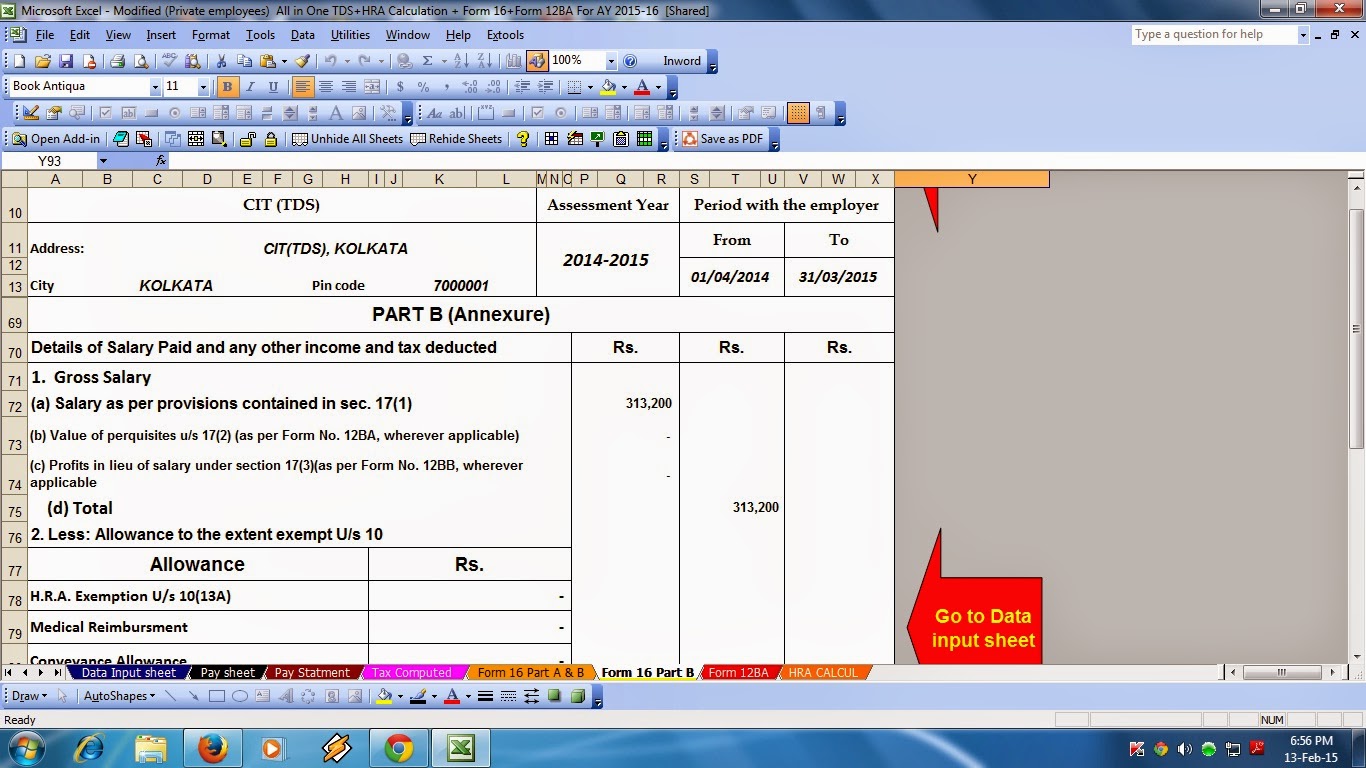
Task: Expand the help question box dropdown
Action: [1303, 35]
